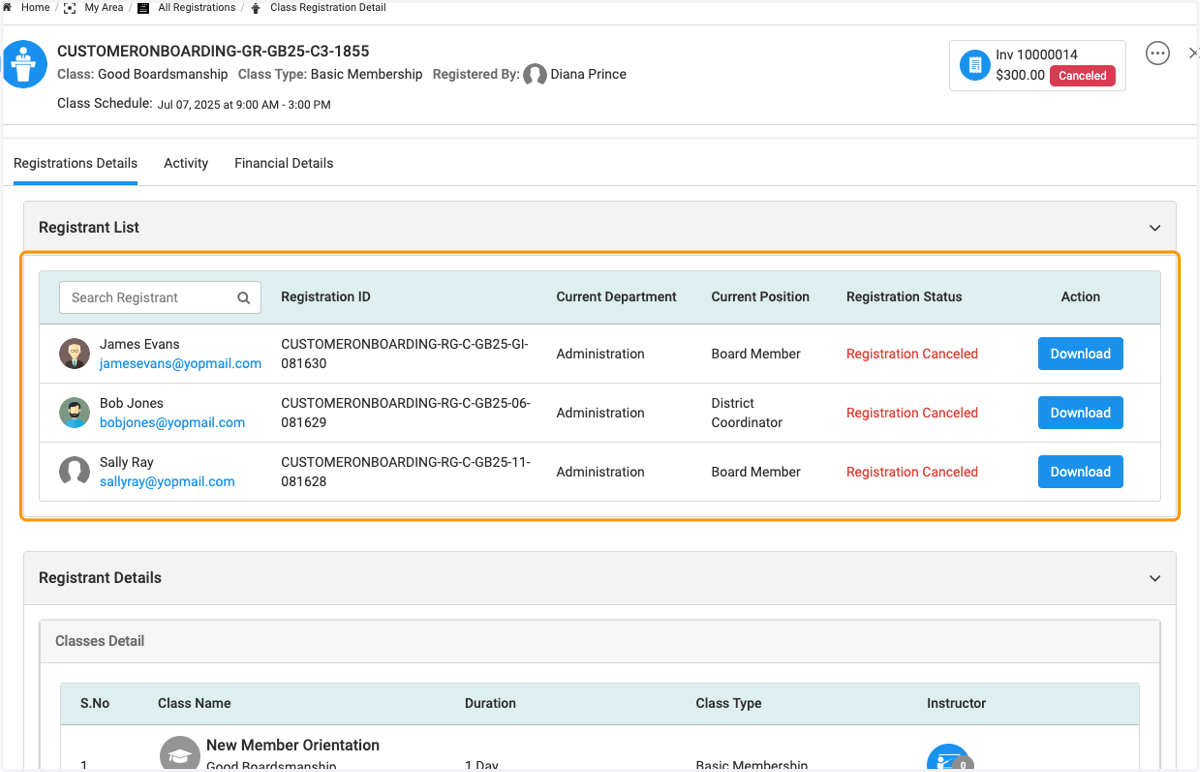Click the search magnifier icon
This screenshot has width=1200, height=772.
[x=244, y=297]
